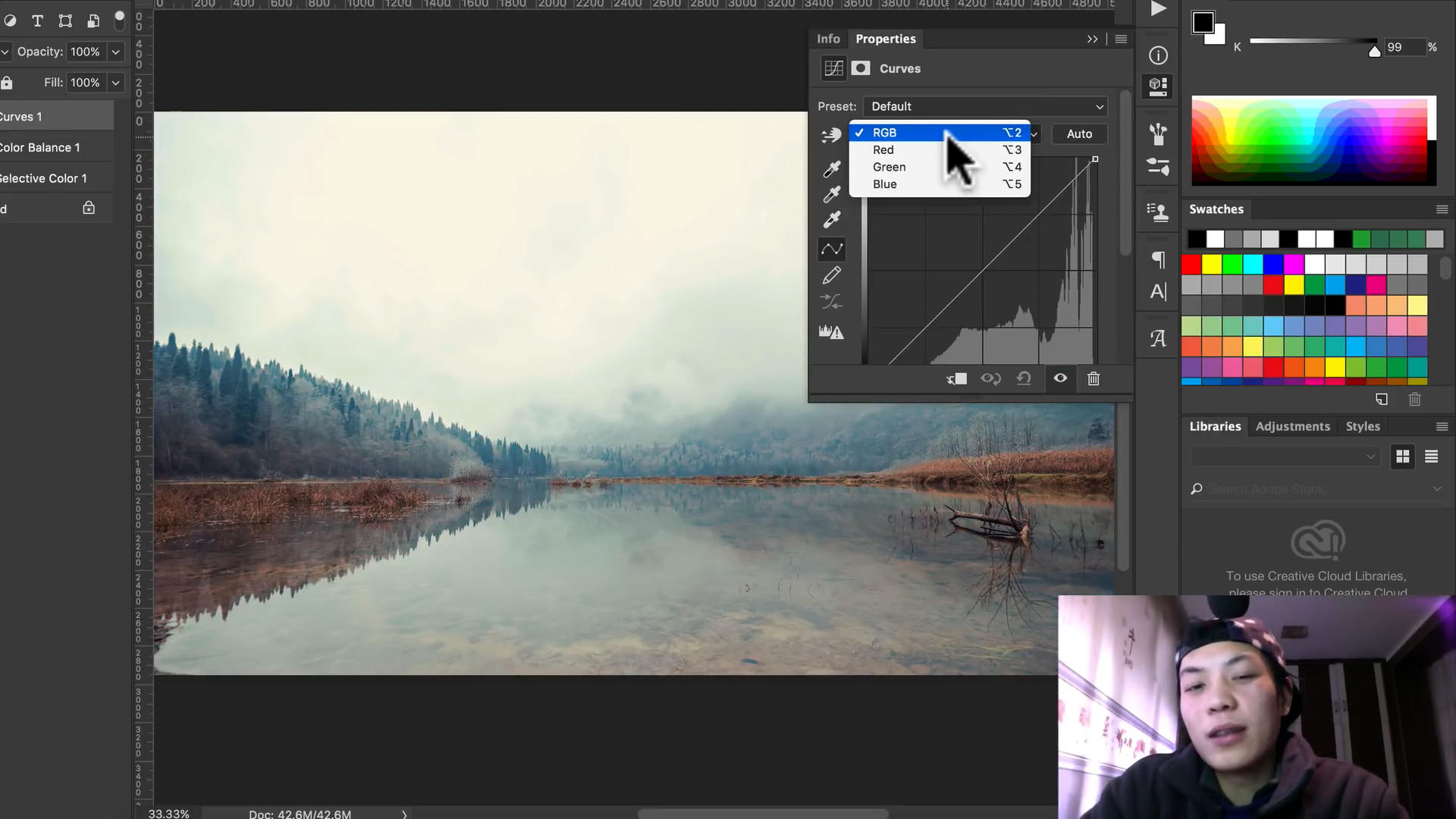This screenshot has width=1456, height=819.
Task: Click the red swatch in Swatches
Action: (x=1191, y=264)
